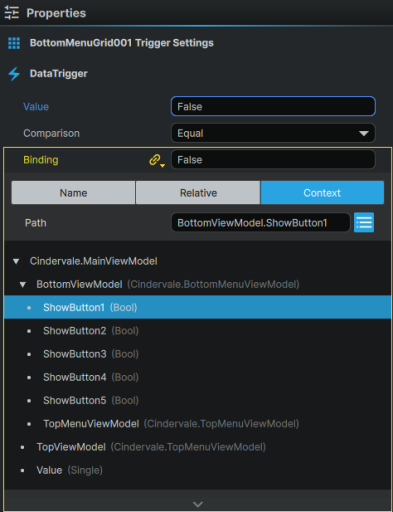Collapse the Cindervale.MainViewModel node
The height and width of the screenshot is (512, 393).
point(16,261)
